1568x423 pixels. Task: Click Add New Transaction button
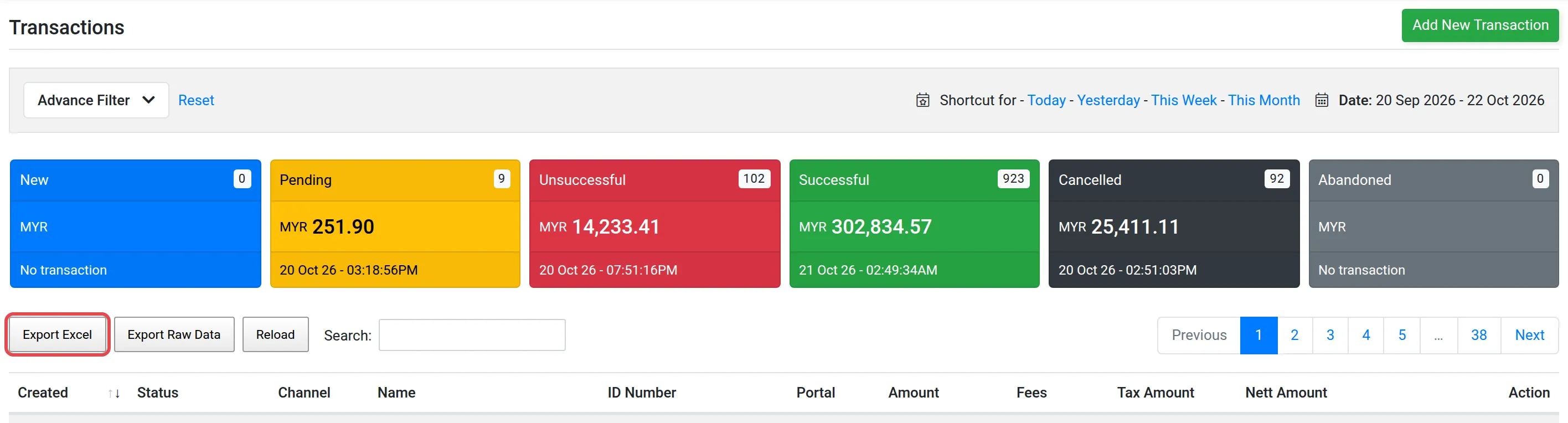coord(1481,25)
